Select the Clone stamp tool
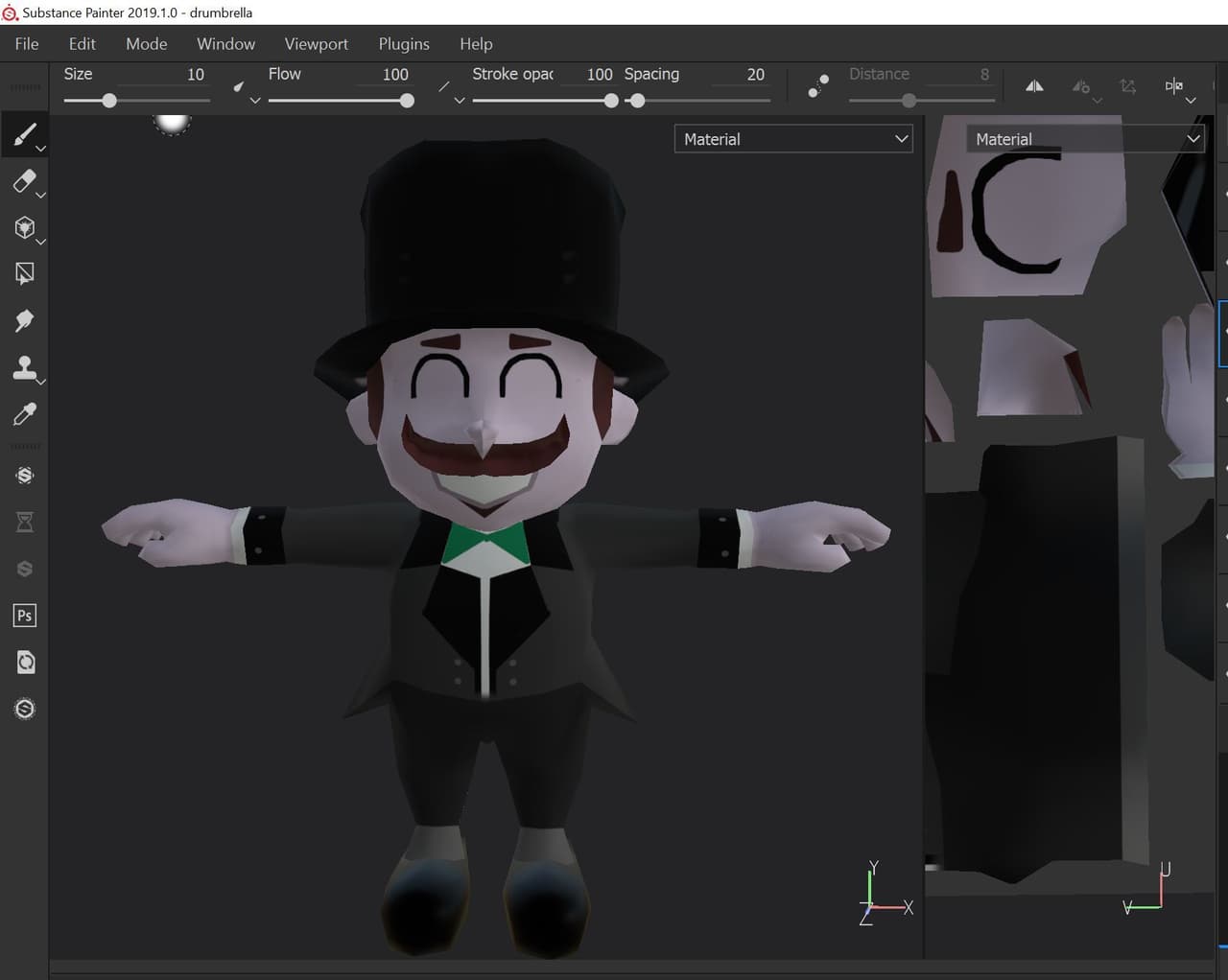 coord(24,367)
